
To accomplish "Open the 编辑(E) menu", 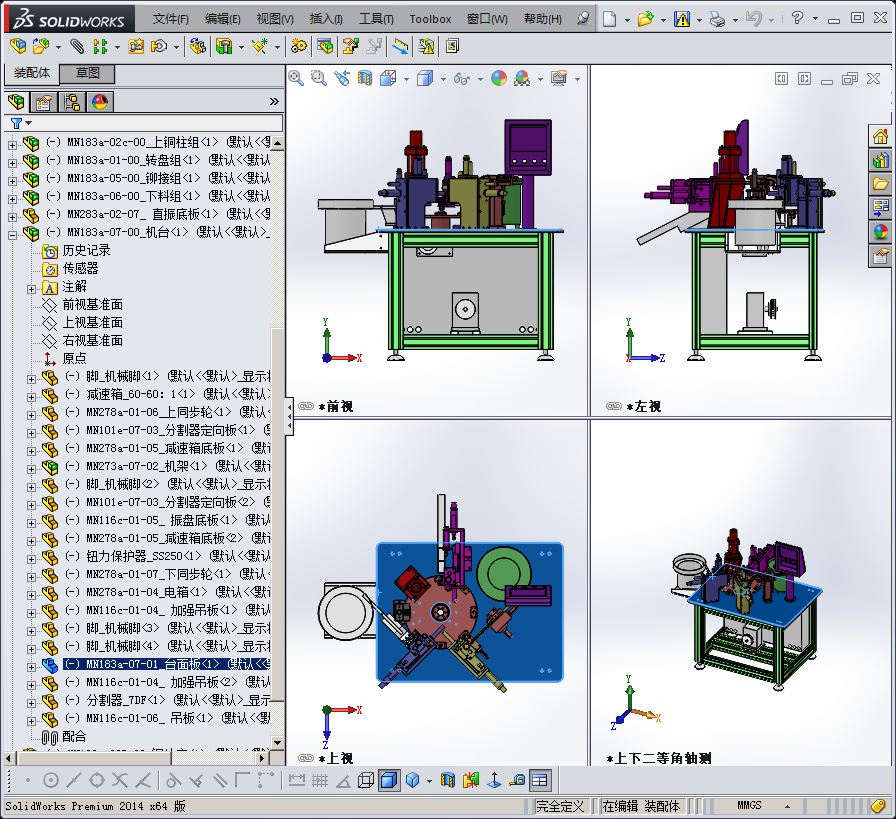I will pos(223,19).
